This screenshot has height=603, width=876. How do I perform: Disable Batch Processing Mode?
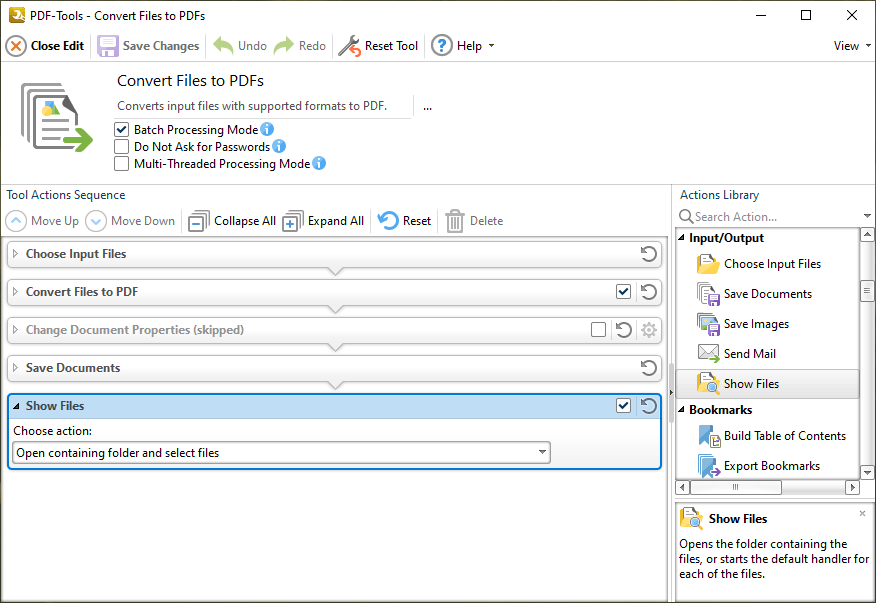coord(121,129)
